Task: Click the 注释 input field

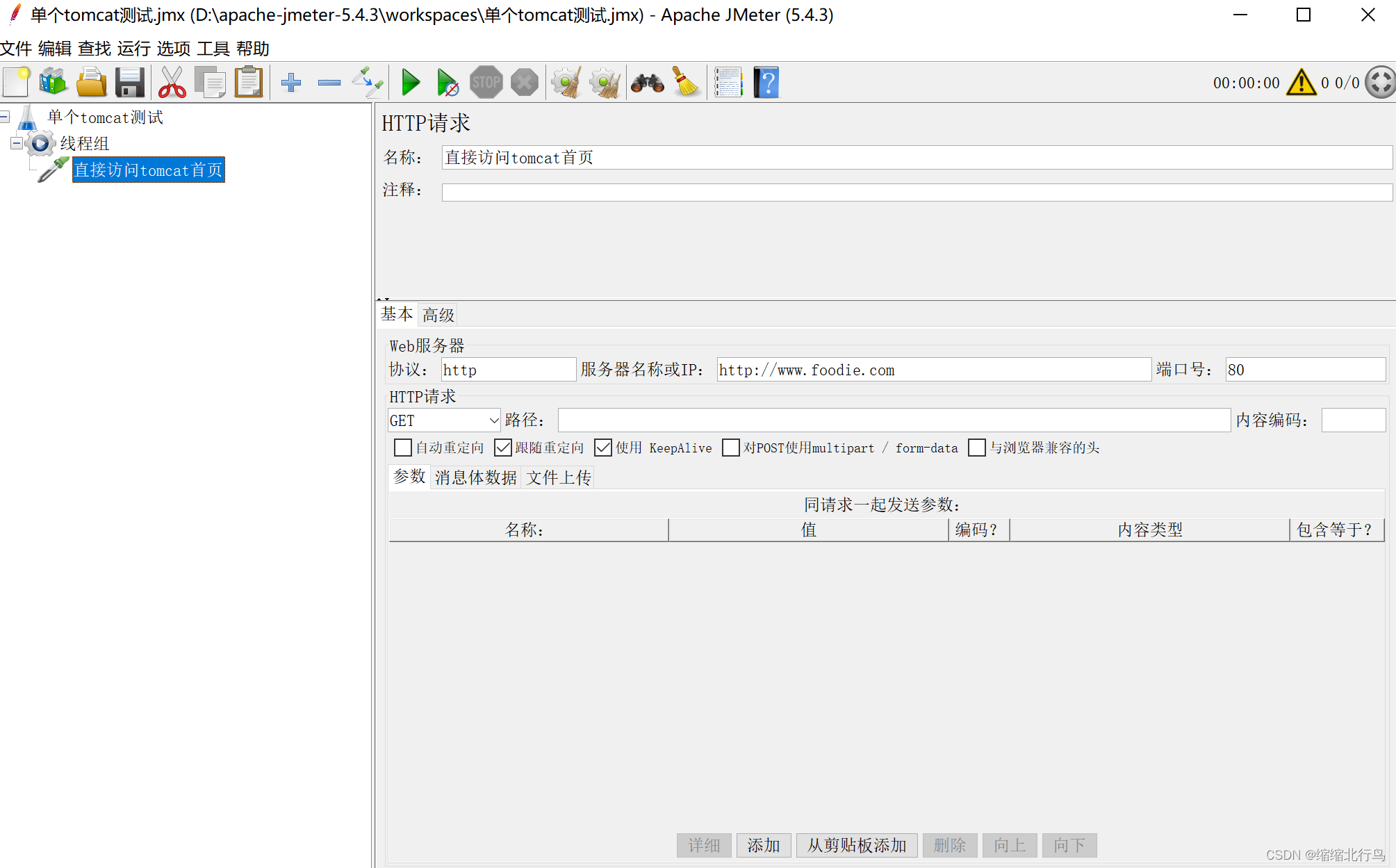Action: (x=917, y=193)
